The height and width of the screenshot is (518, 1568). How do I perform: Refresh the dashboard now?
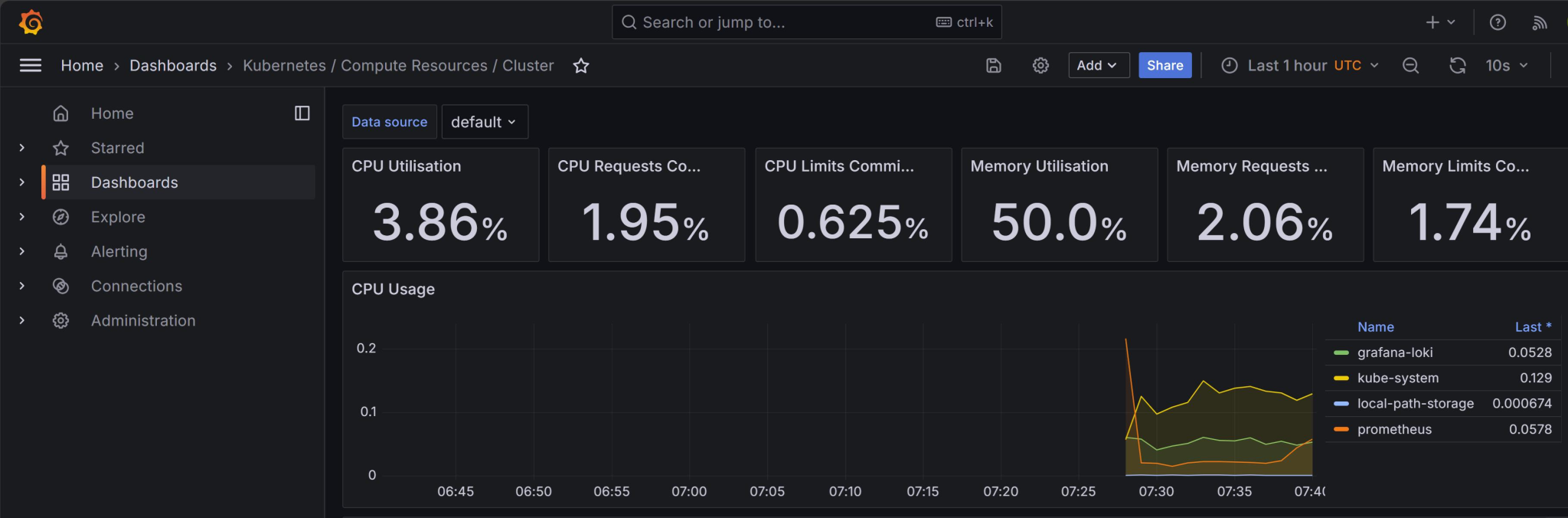[1458, 66]
